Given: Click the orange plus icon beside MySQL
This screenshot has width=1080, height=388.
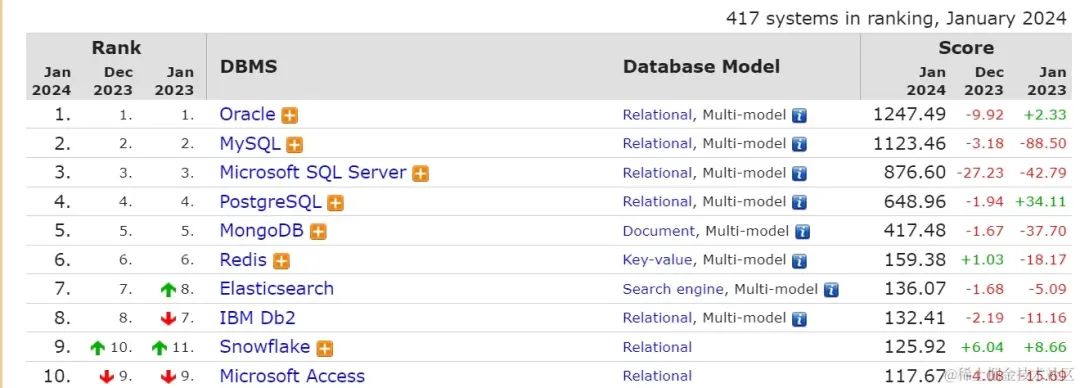Looking at the screenshot, I should pos(295,145).
